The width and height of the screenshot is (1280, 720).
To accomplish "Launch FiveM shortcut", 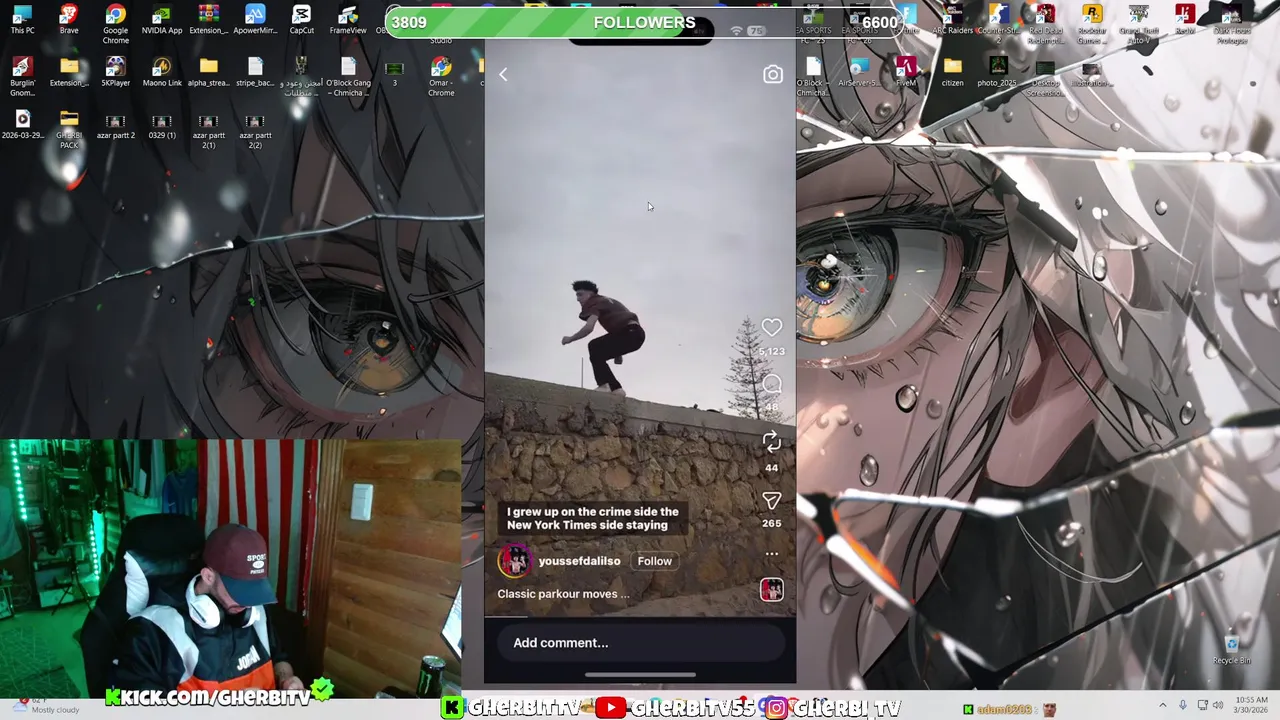I will 906,72.
